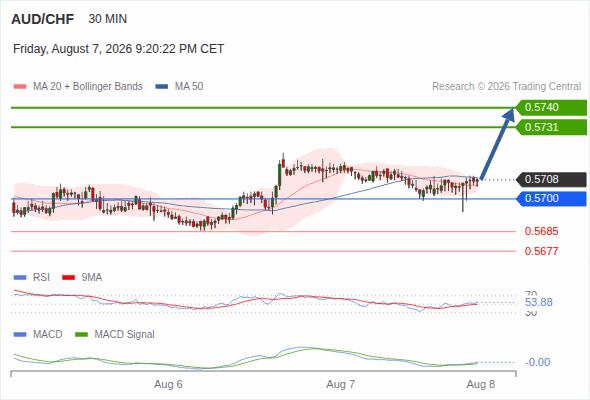Viewport: 590px width, 400px height.
Task: Click the 0.5731 green resistance label
Action: click(x=551, y=127)
